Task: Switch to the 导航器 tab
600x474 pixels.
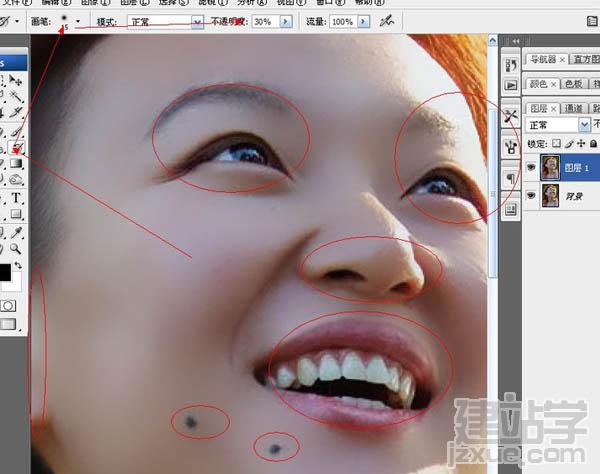Action: click(543, 59)
